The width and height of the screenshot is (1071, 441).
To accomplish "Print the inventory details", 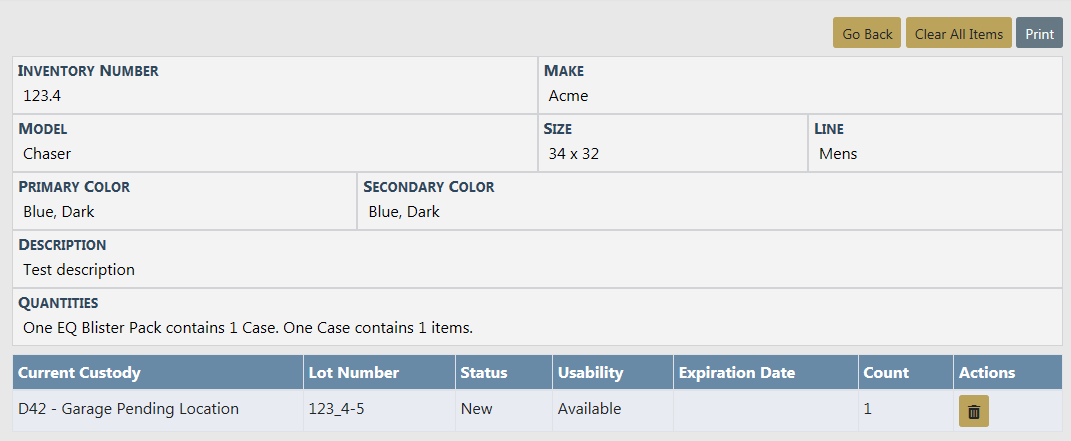I will pyautogui.click(x=1039, y=33).
